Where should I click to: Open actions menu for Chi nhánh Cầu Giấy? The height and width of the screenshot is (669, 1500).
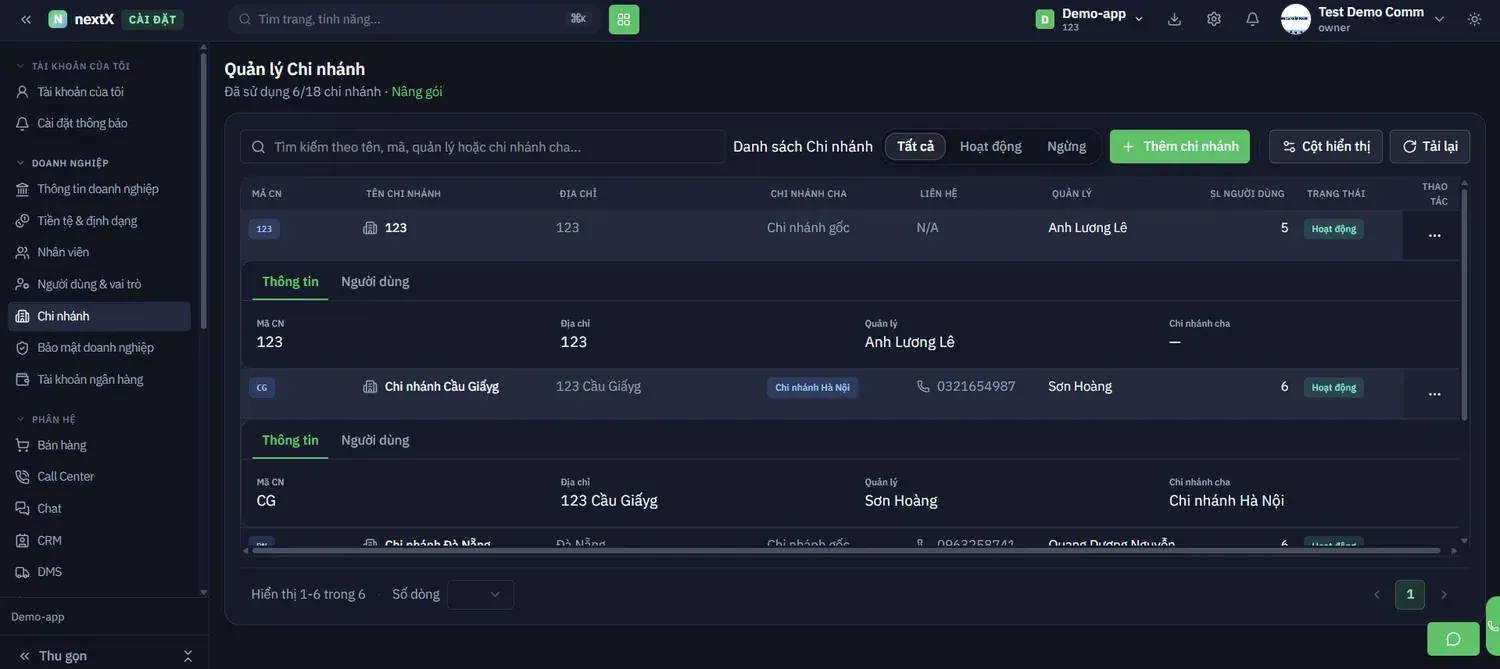[x=1434, y=394]
